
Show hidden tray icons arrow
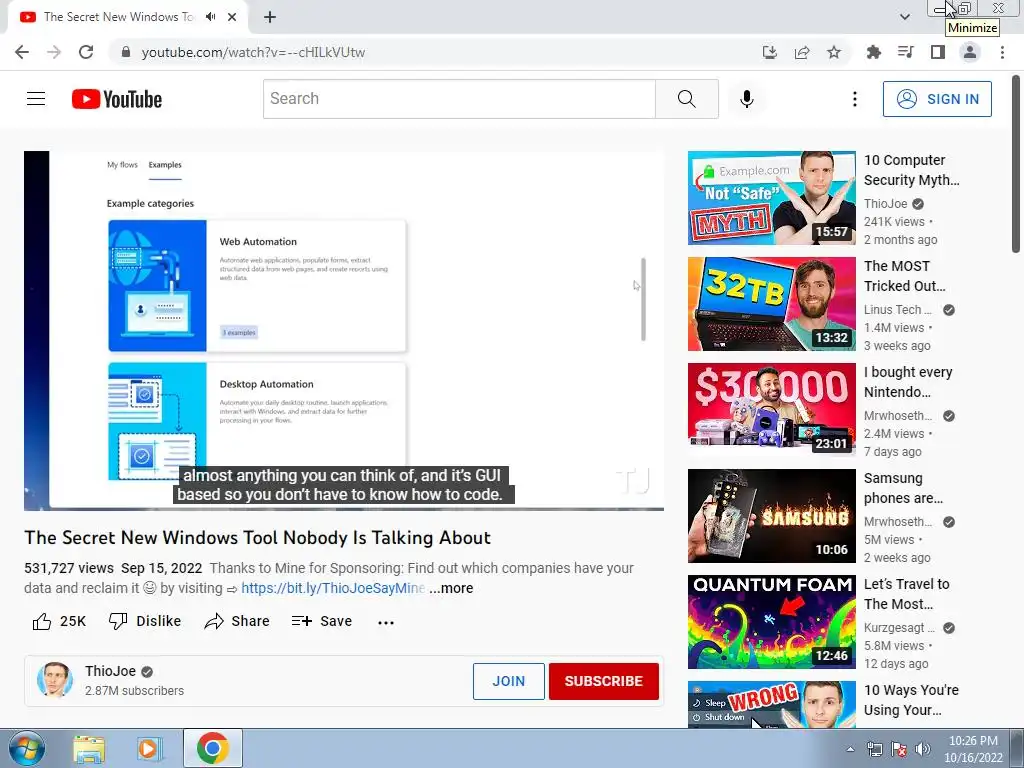[x=850, y=750]
